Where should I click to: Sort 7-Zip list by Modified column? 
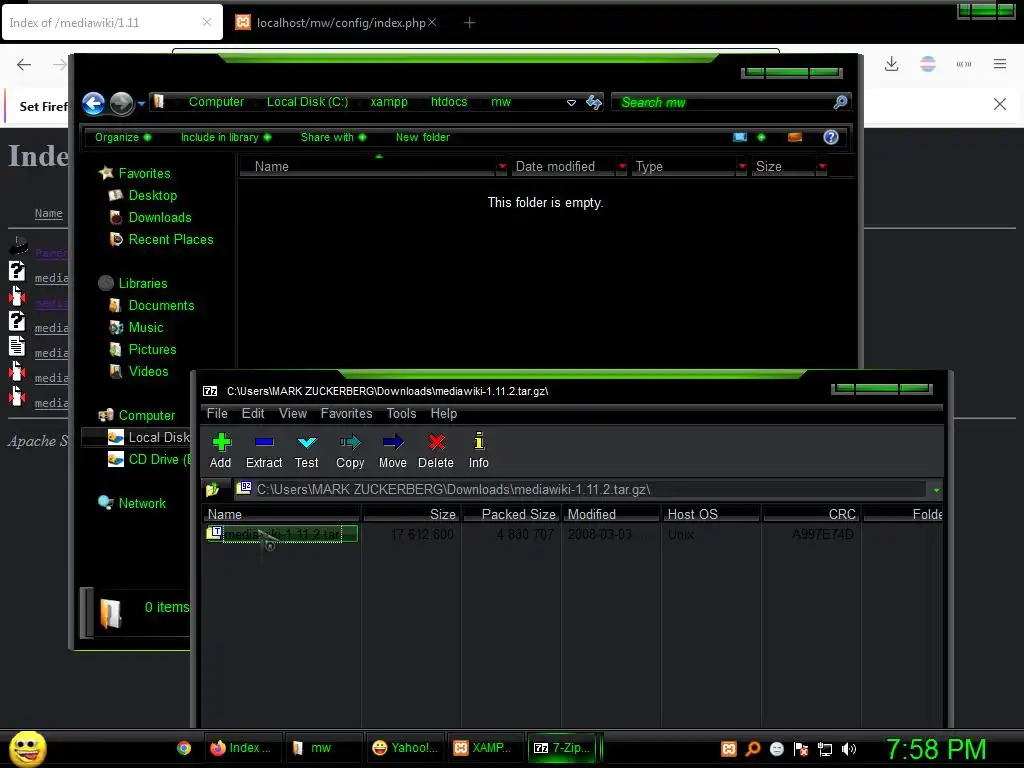(611, 514)
